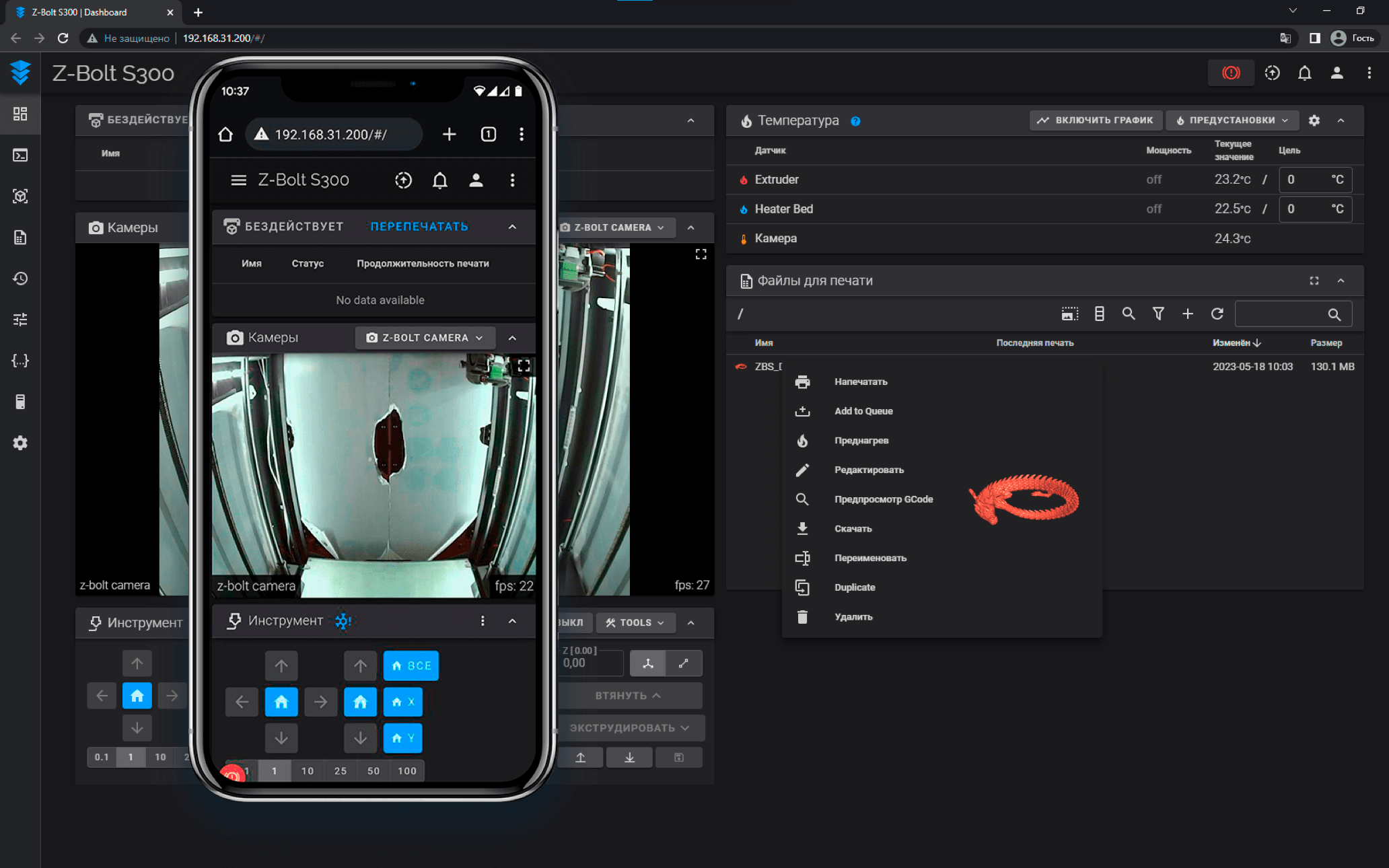Tap ПЕРЕПЕЧАТАТЬ on the phone status panel

419,227
